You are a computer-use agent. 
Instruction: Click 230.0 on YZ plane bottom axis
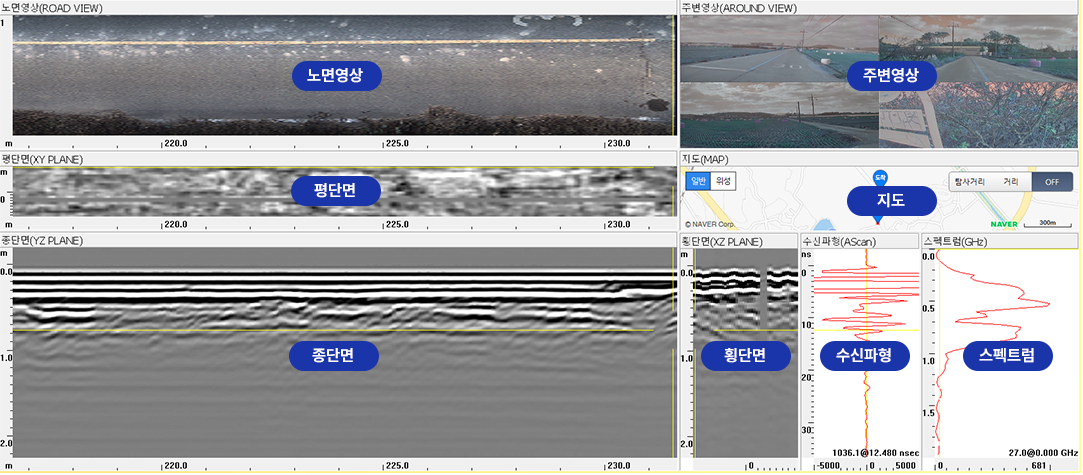pos(618,465)
